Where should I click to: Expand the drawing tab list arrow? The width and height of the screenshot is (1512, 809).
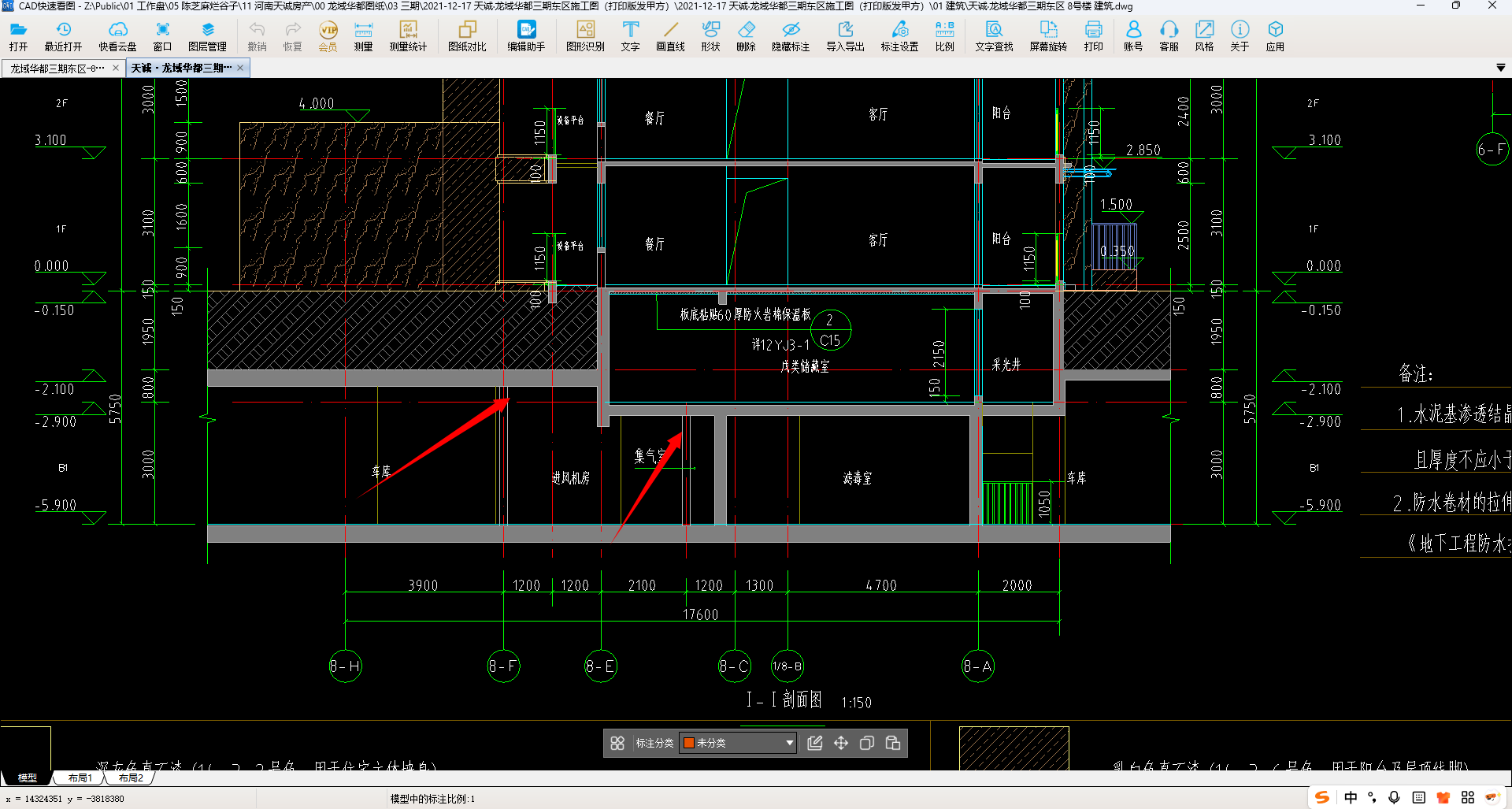pos(1501,69)
